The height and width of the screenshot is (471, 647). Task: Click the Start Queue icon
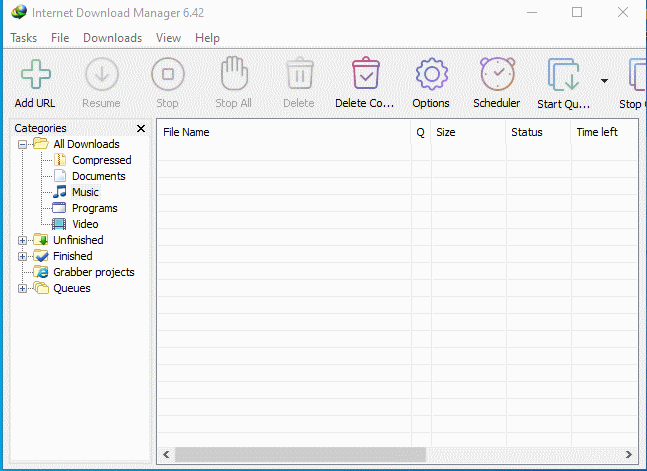563,74
